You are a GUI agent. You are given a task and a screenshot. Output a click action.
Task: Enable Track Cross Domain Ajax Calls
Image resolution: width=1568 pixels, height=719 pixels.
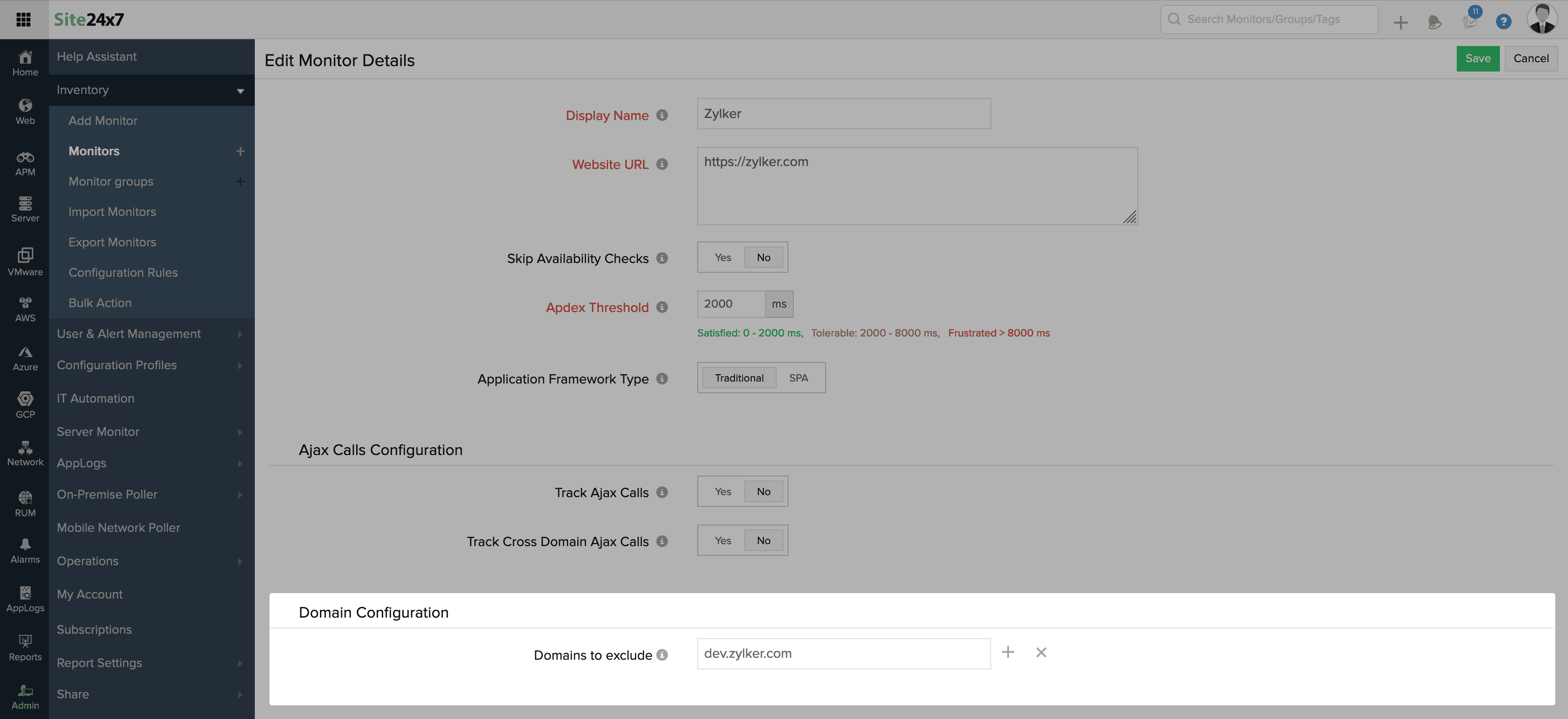[722, 540]
